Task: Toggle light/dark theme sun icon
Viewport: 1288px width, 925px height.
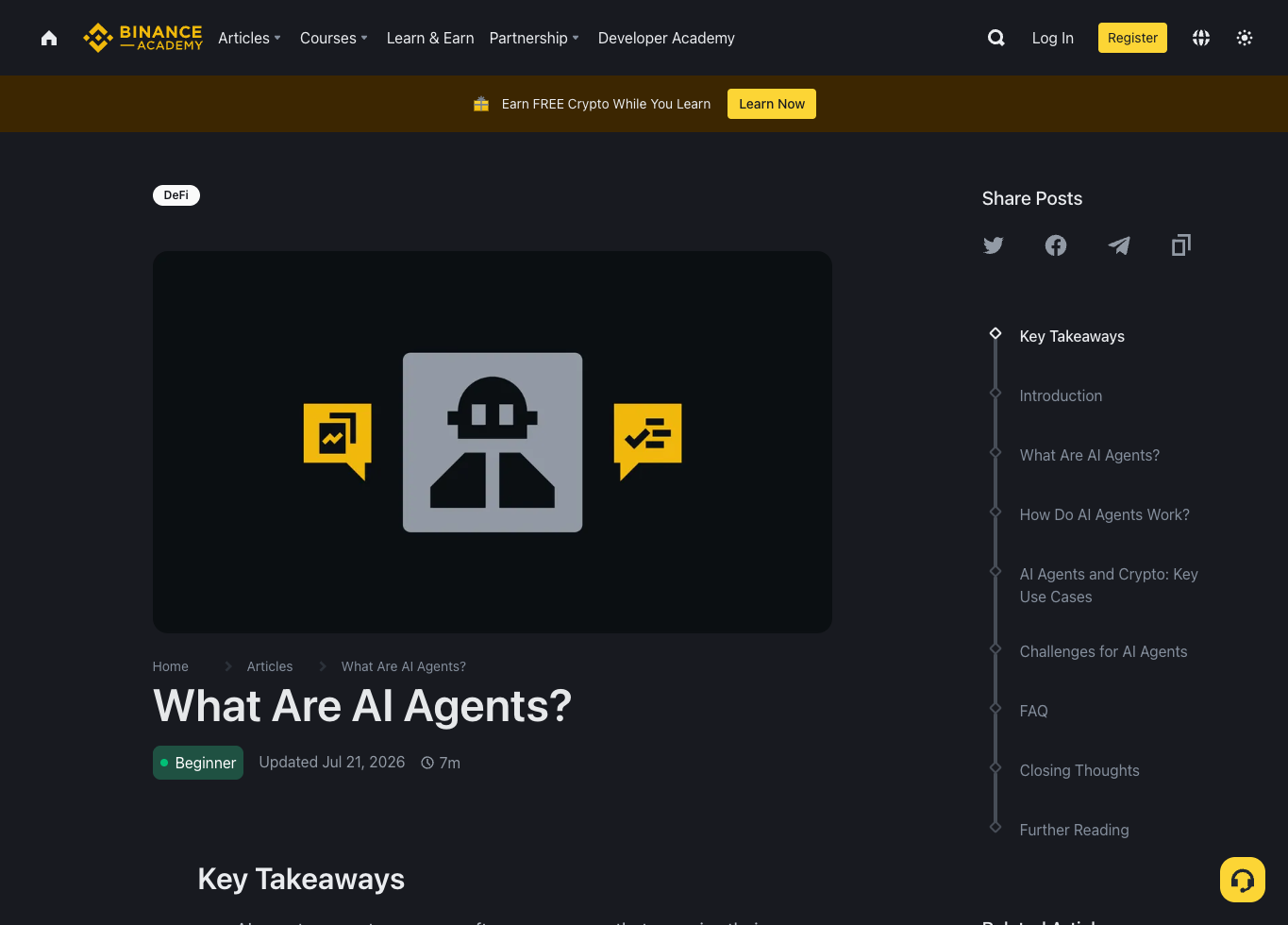Action: [x=1245, y=38]
